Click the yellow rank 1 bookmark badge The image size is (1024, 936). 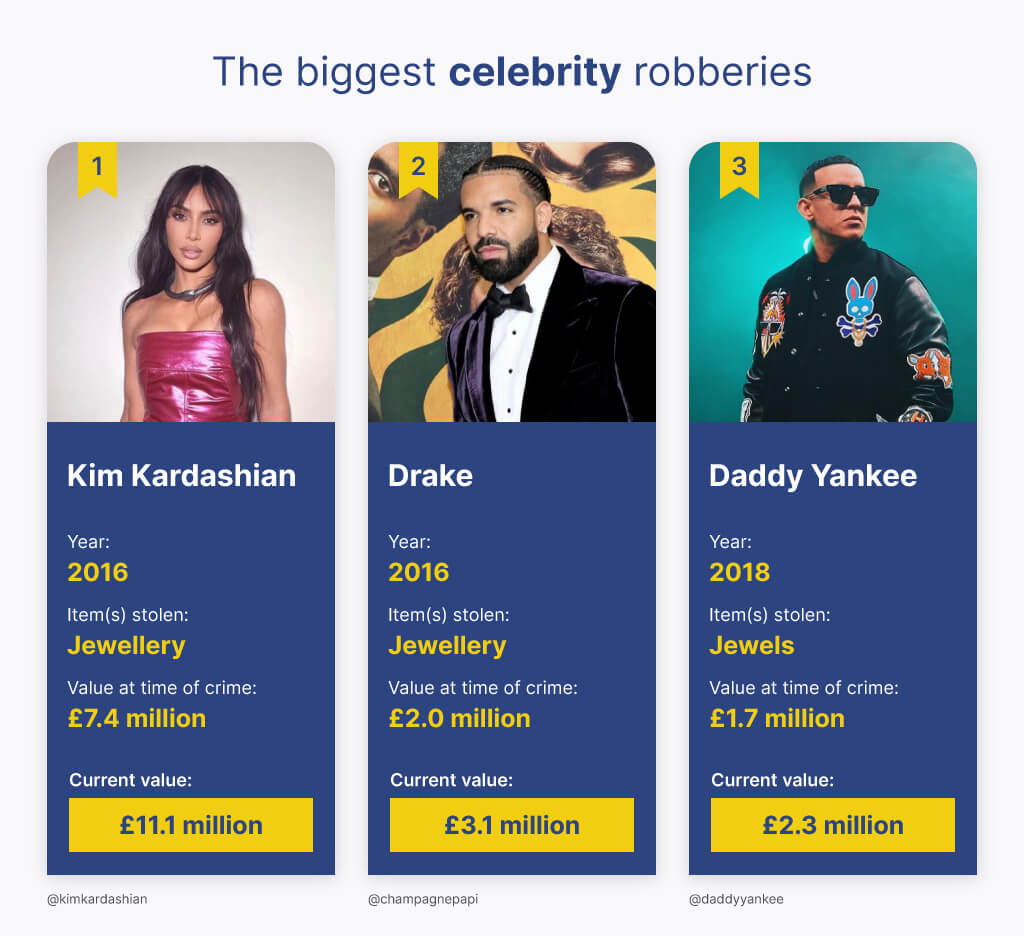point(97,169)
